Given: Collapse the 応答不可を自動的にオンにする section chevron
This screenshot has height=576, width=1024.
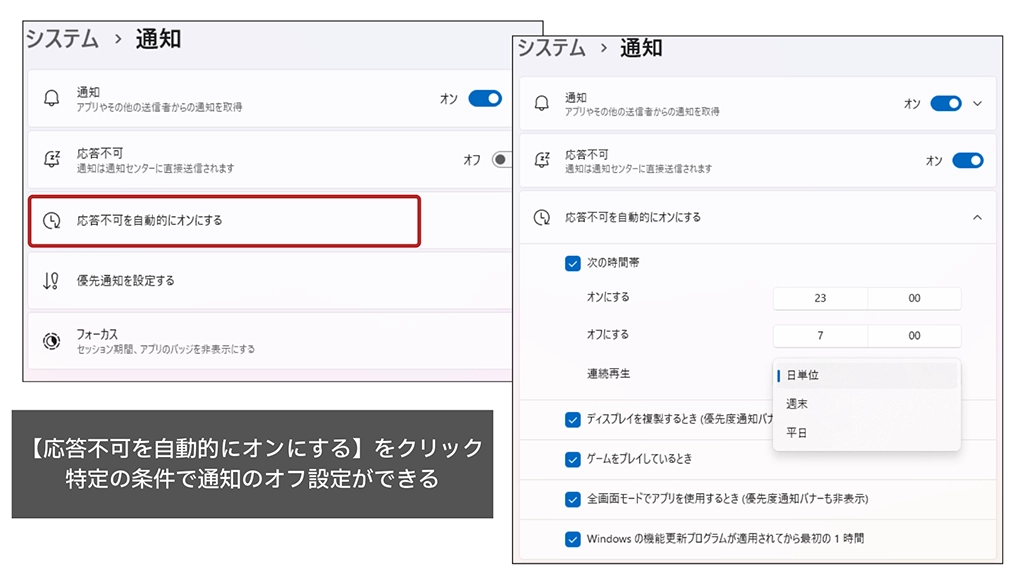Looking at the screenshot, I should [977, 217].
